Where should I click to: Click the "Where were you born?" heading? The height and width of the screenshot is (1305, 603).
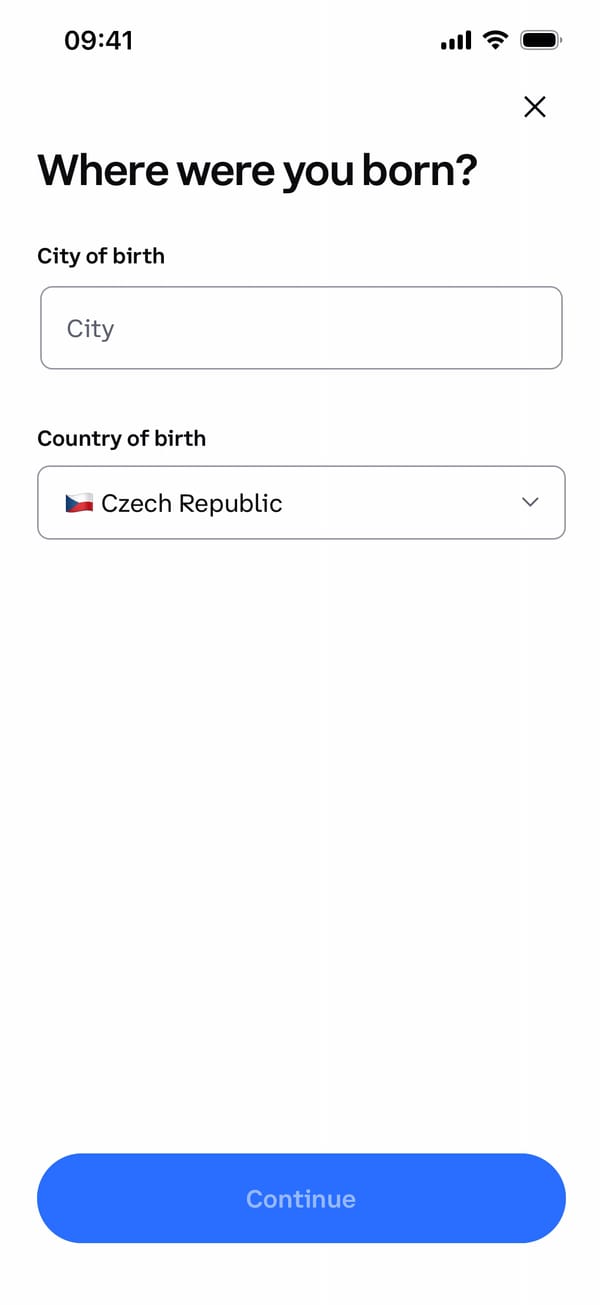[257, 171]
